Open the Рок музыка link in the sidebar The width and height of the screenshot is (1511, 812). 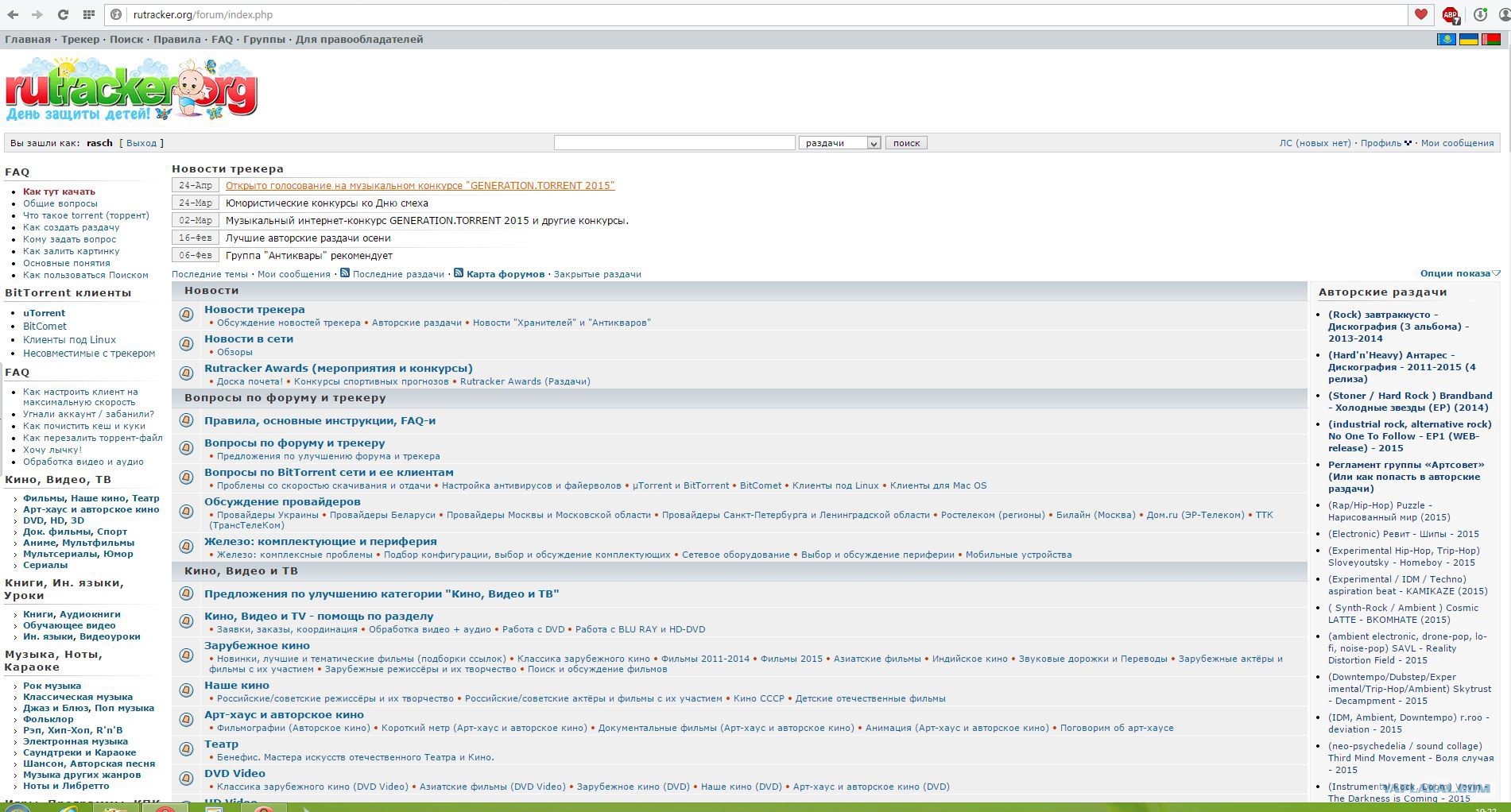coord(52,686)
